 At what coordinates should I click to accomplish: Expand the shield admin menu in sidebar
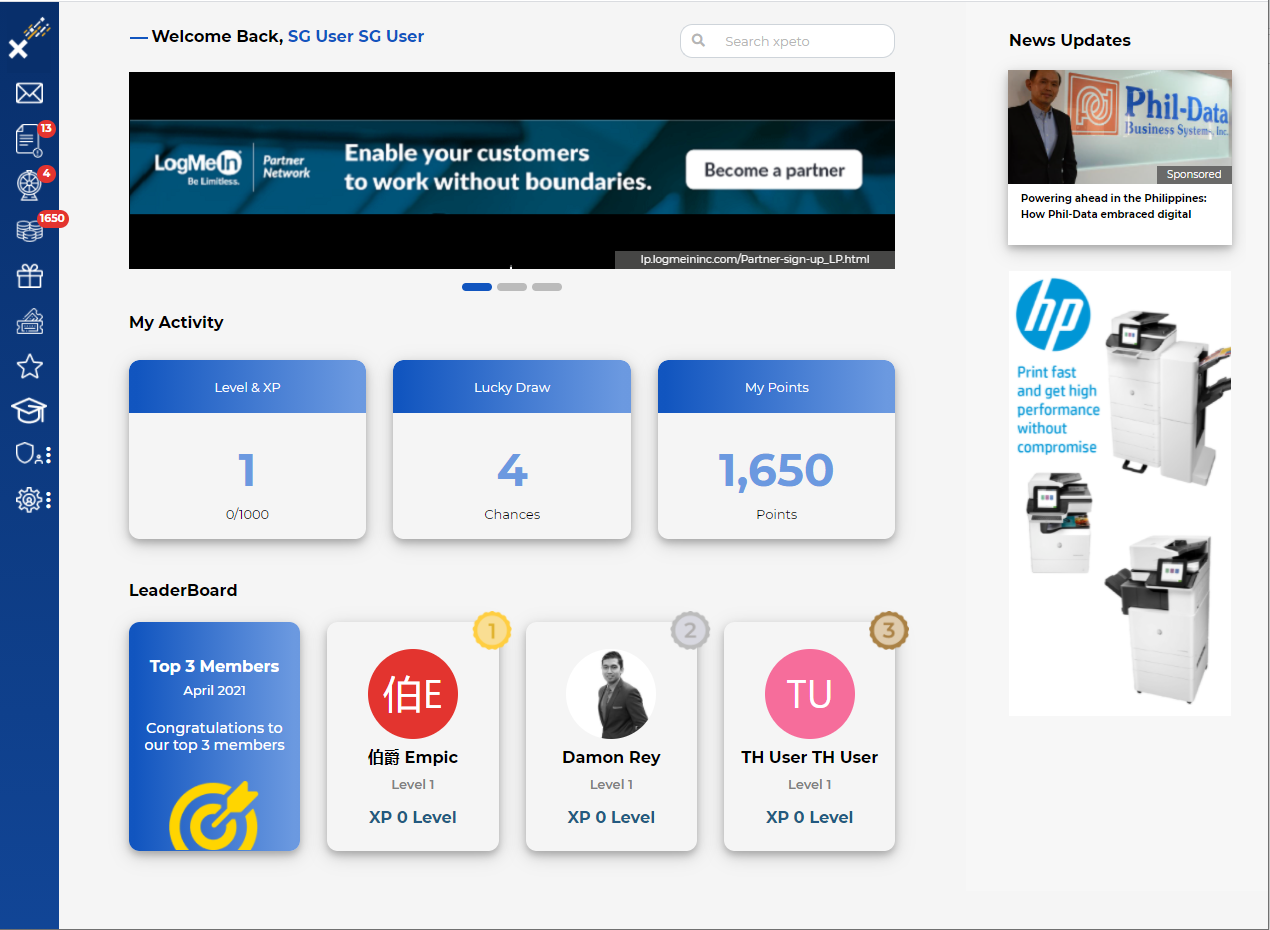tap(33, 455)
